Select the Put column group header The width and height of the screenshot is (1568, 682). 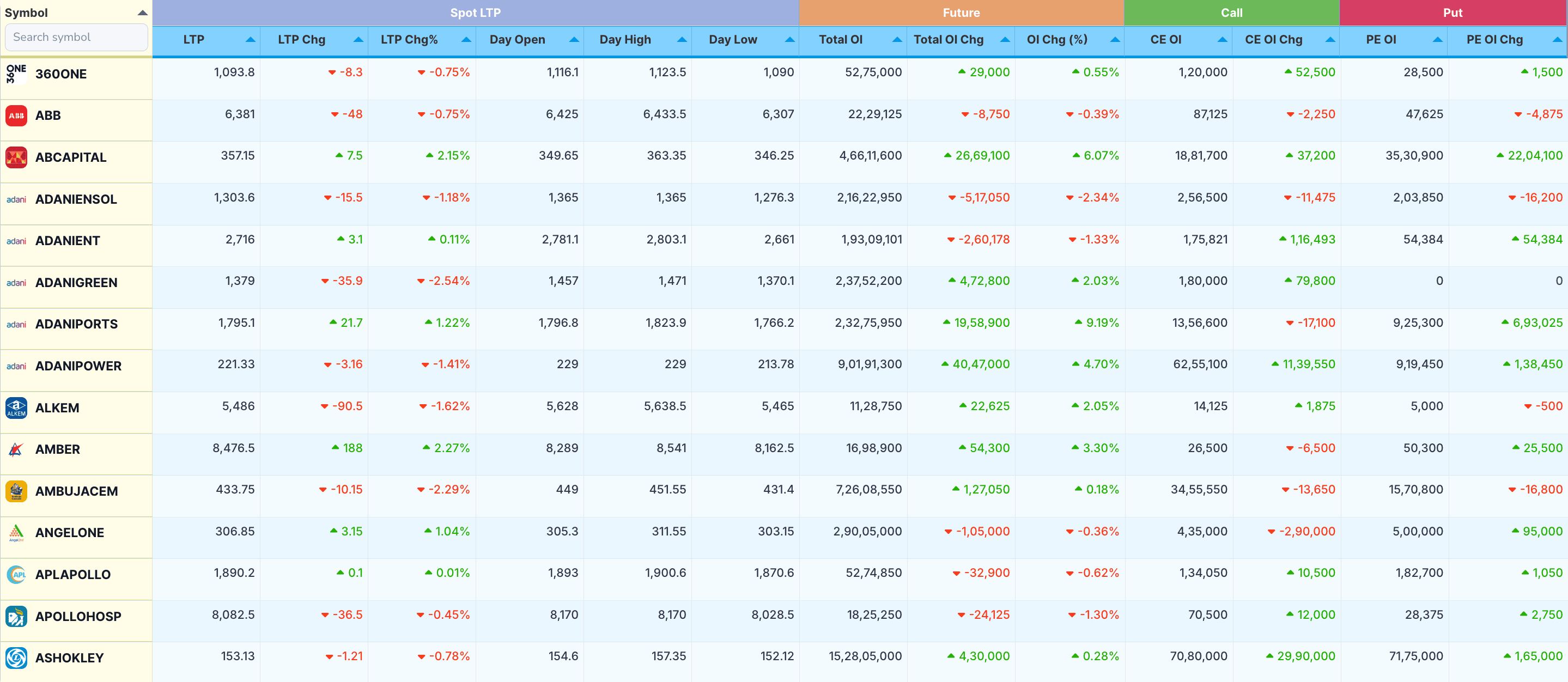pyautogui.click(x=1453, y=13)
